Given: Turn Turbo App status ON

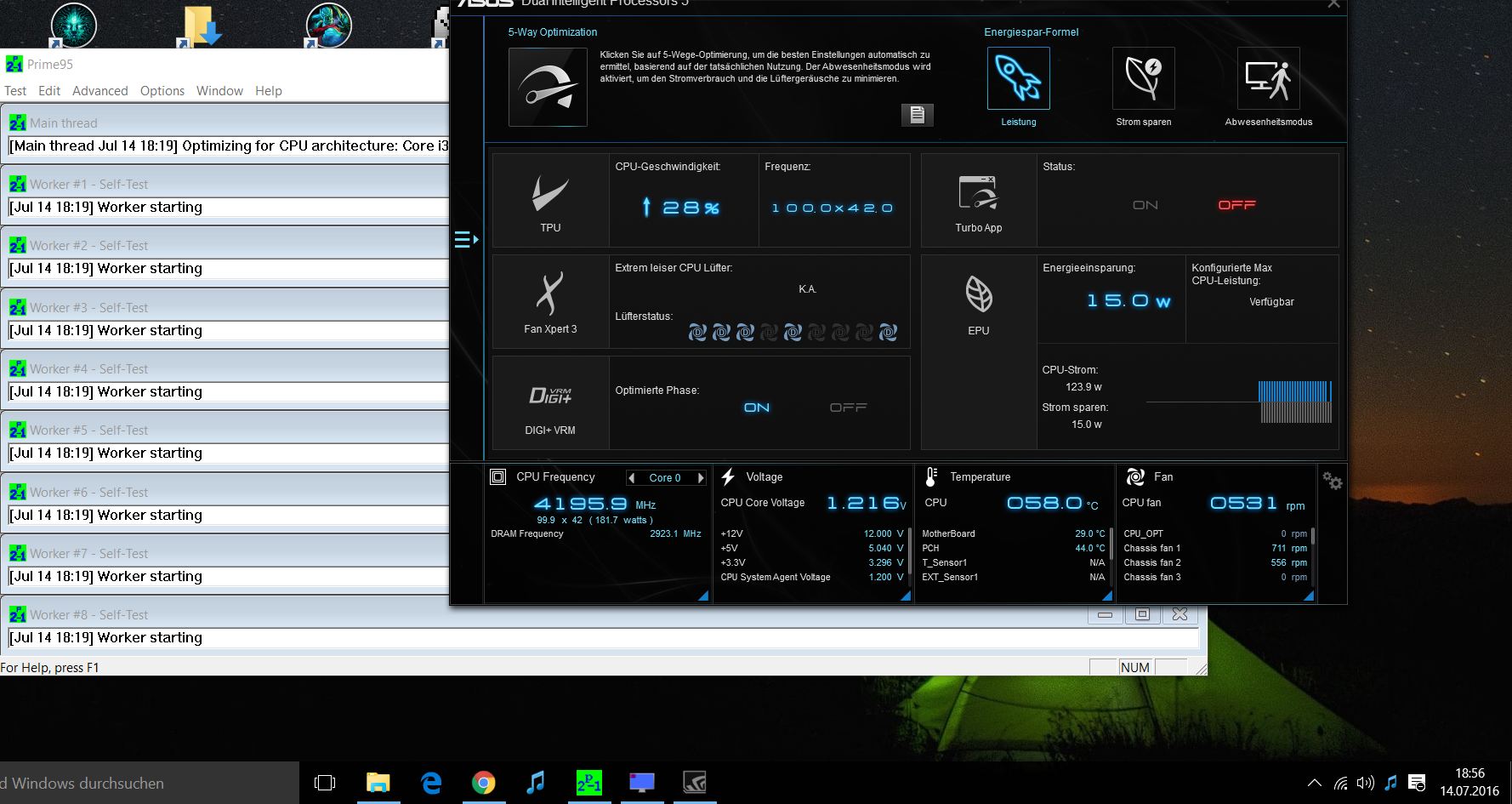Looking at the screenshot, I should coord(1145,205).
